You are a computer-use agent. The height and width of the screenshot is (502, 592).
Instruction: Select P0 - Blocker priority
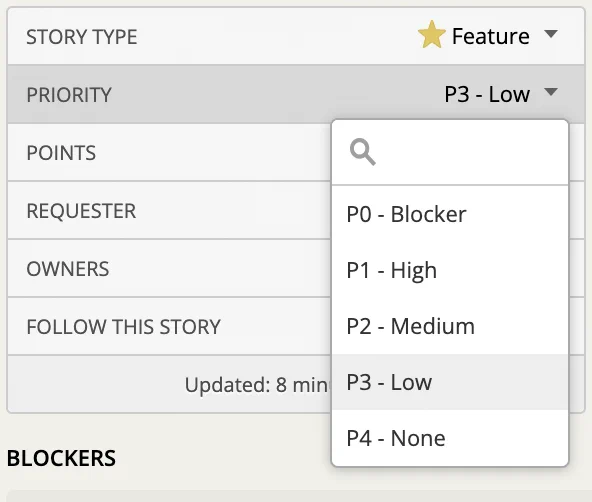tap(450, 214)
